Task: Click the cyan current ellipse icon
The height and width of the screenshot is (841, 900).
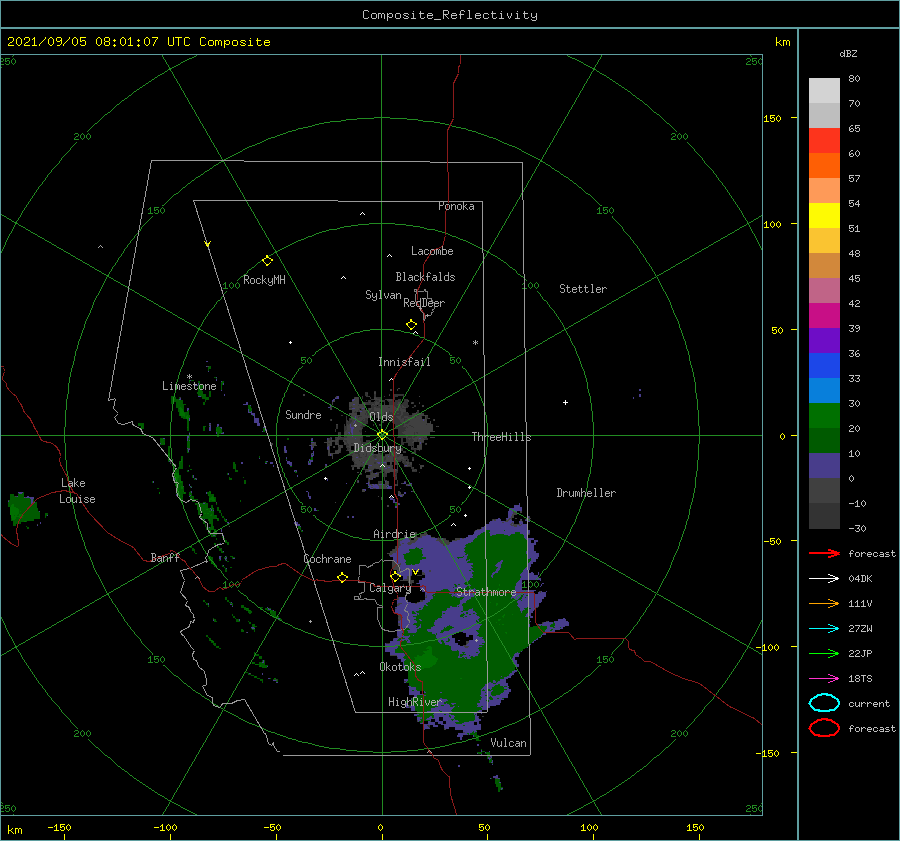Action: pyautogui.click(x=824, y=703)
